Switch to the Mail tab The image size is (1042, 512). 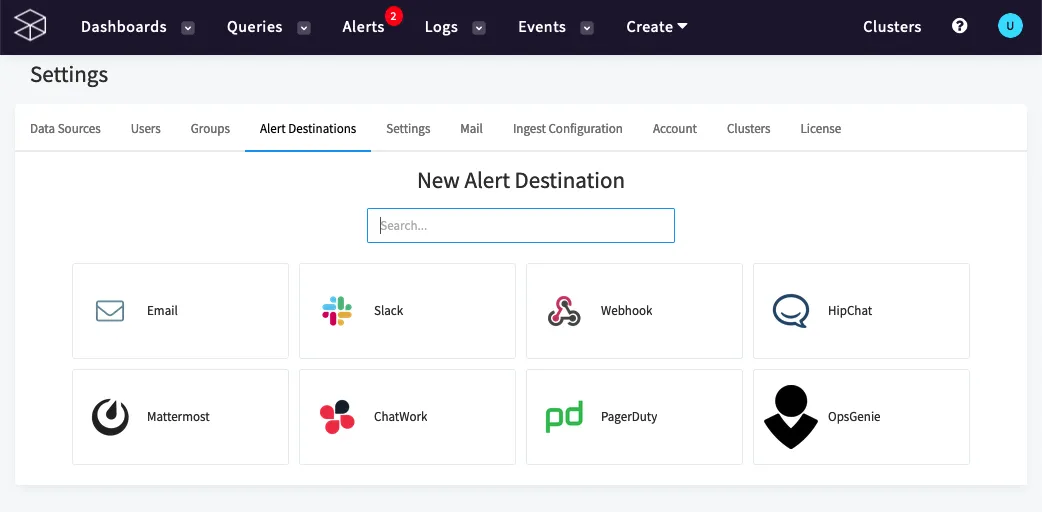click(471, 128)
